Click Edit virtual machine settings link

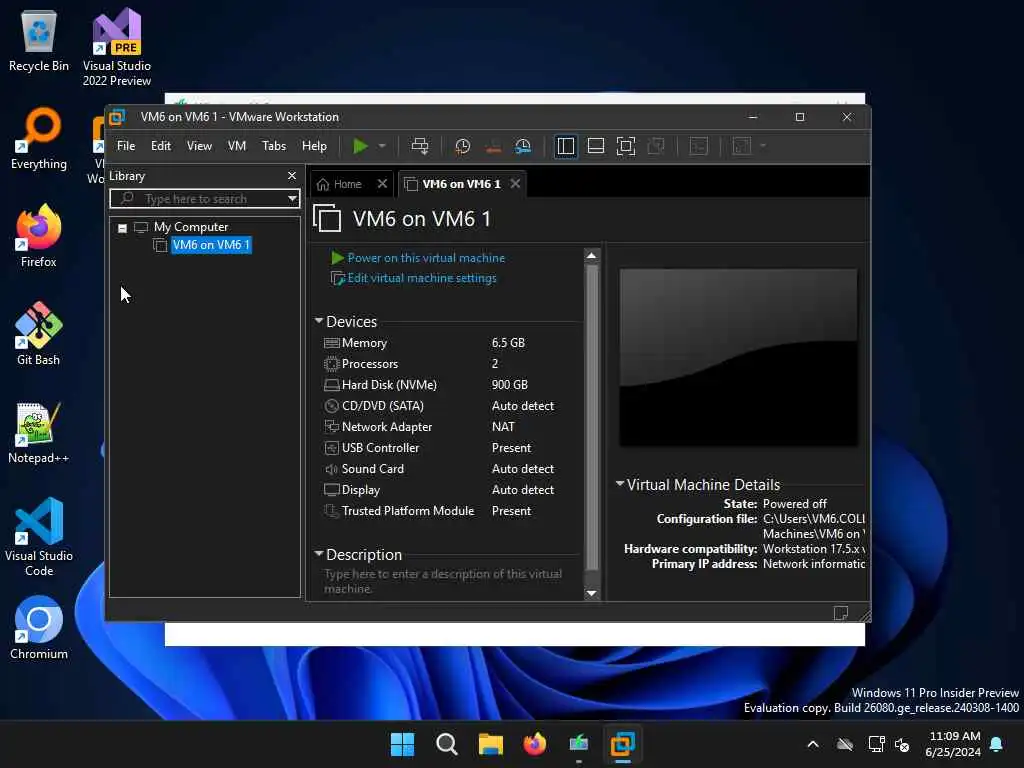(422, 278)
